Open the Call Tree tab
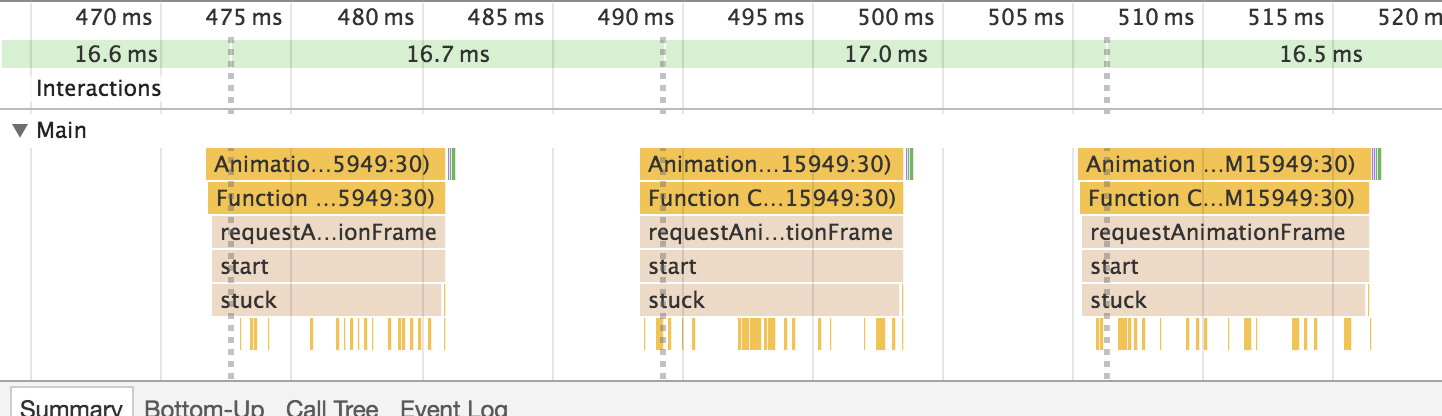Screen dimensions: 1442x416 (332, 407)
